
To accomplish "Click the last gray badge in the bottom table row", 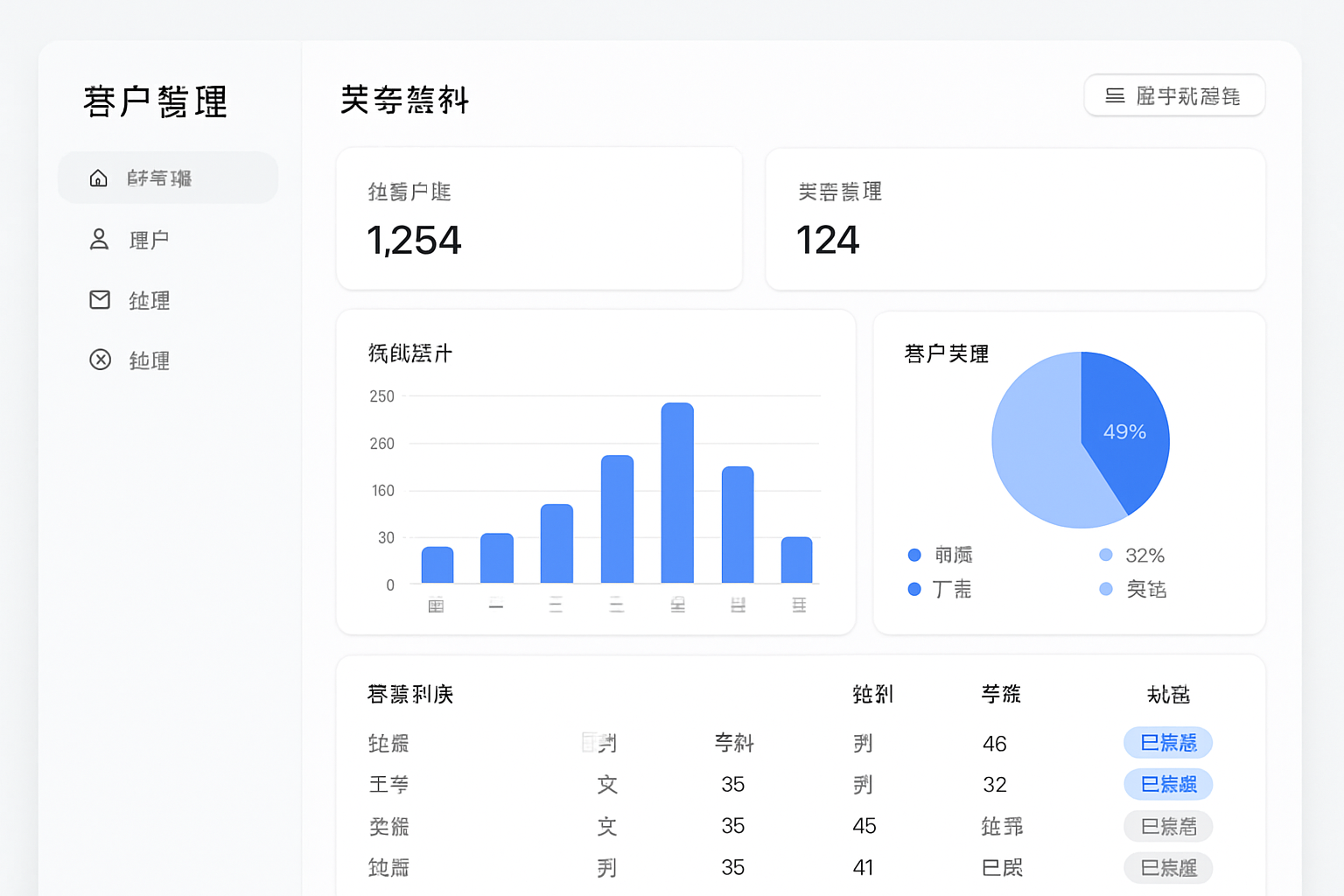I will [x=1168, y=868].
